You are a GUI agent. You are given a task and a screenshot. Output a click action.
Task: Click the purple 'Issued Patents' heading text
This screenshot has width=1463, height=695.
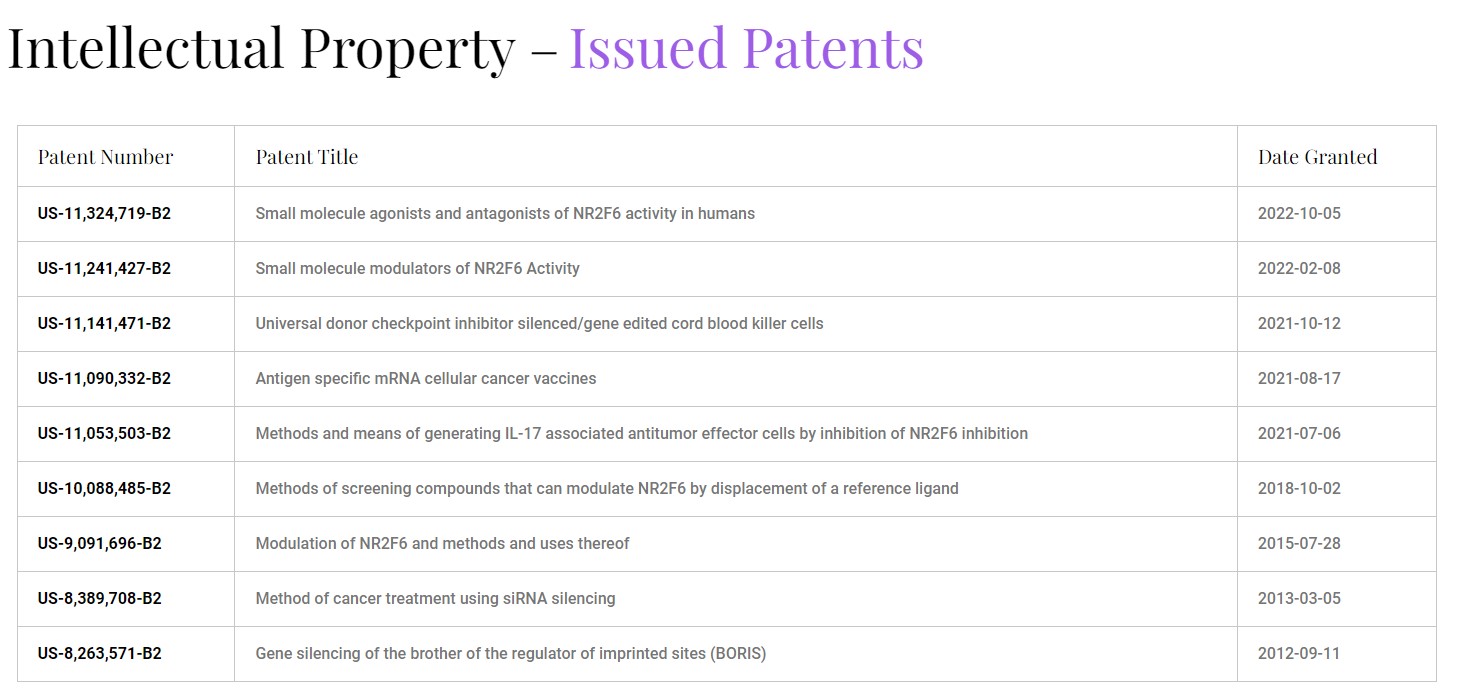tap(746, 48)
